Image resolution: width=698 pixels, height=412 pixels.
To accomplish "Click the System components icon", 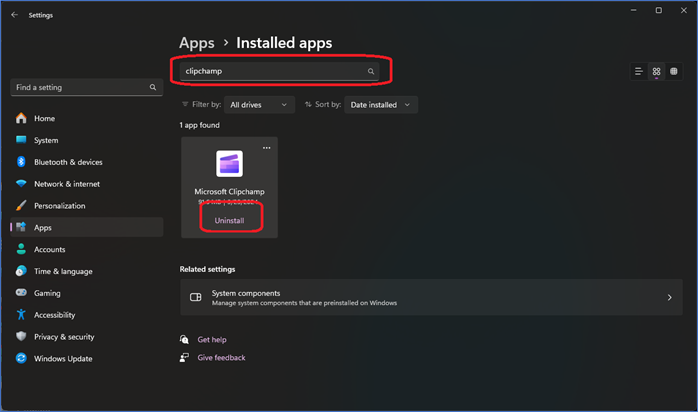I will click(196, 297).
